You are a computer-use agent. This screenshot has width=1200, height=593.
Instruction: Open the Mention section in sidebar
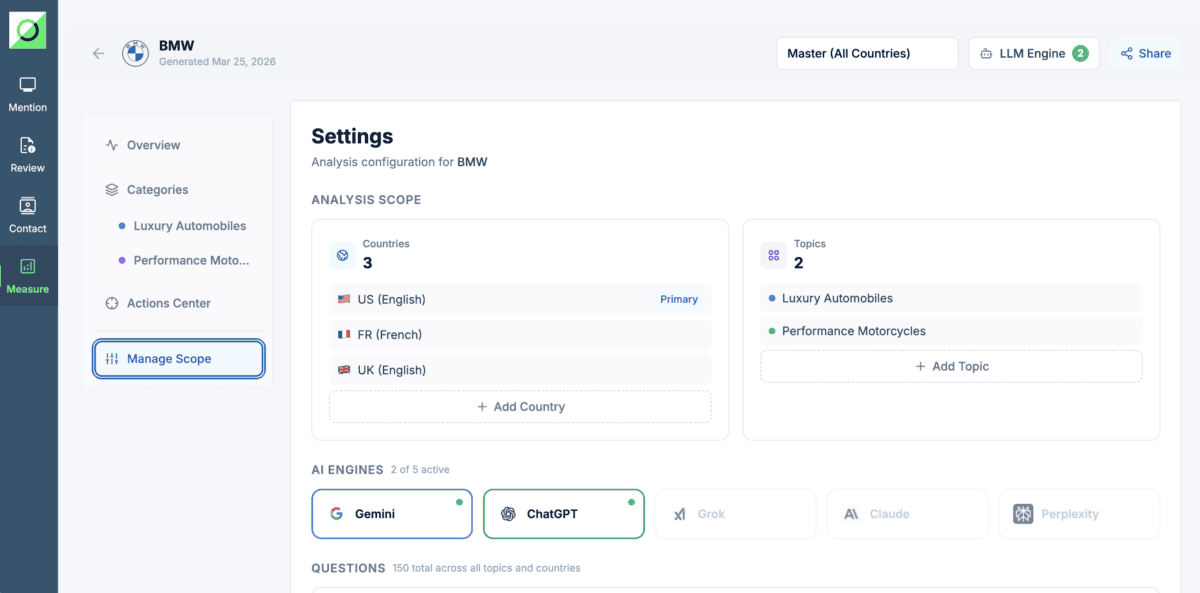tap(28, 94)
